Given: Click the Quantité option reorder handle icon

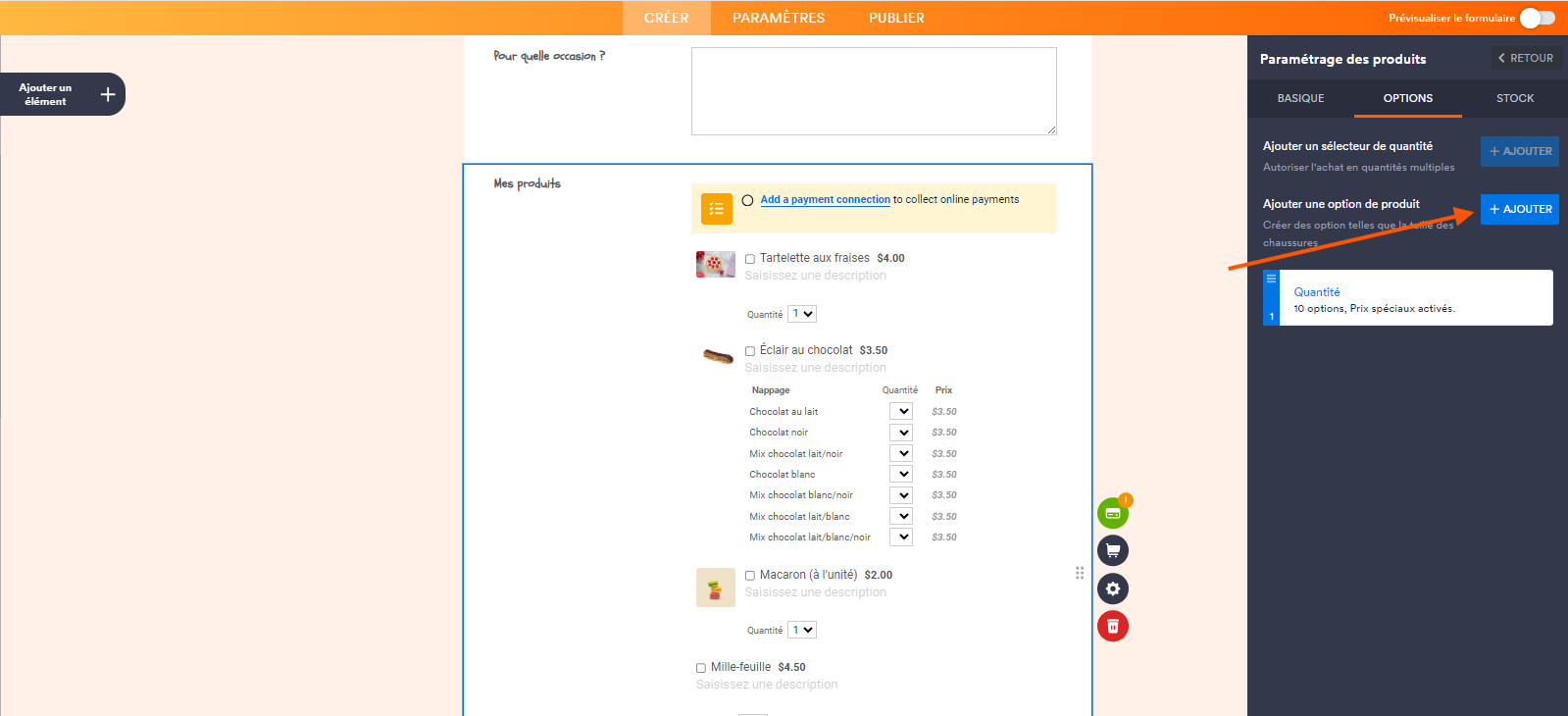Looking at the screenshot, I should coord(1271,279).
